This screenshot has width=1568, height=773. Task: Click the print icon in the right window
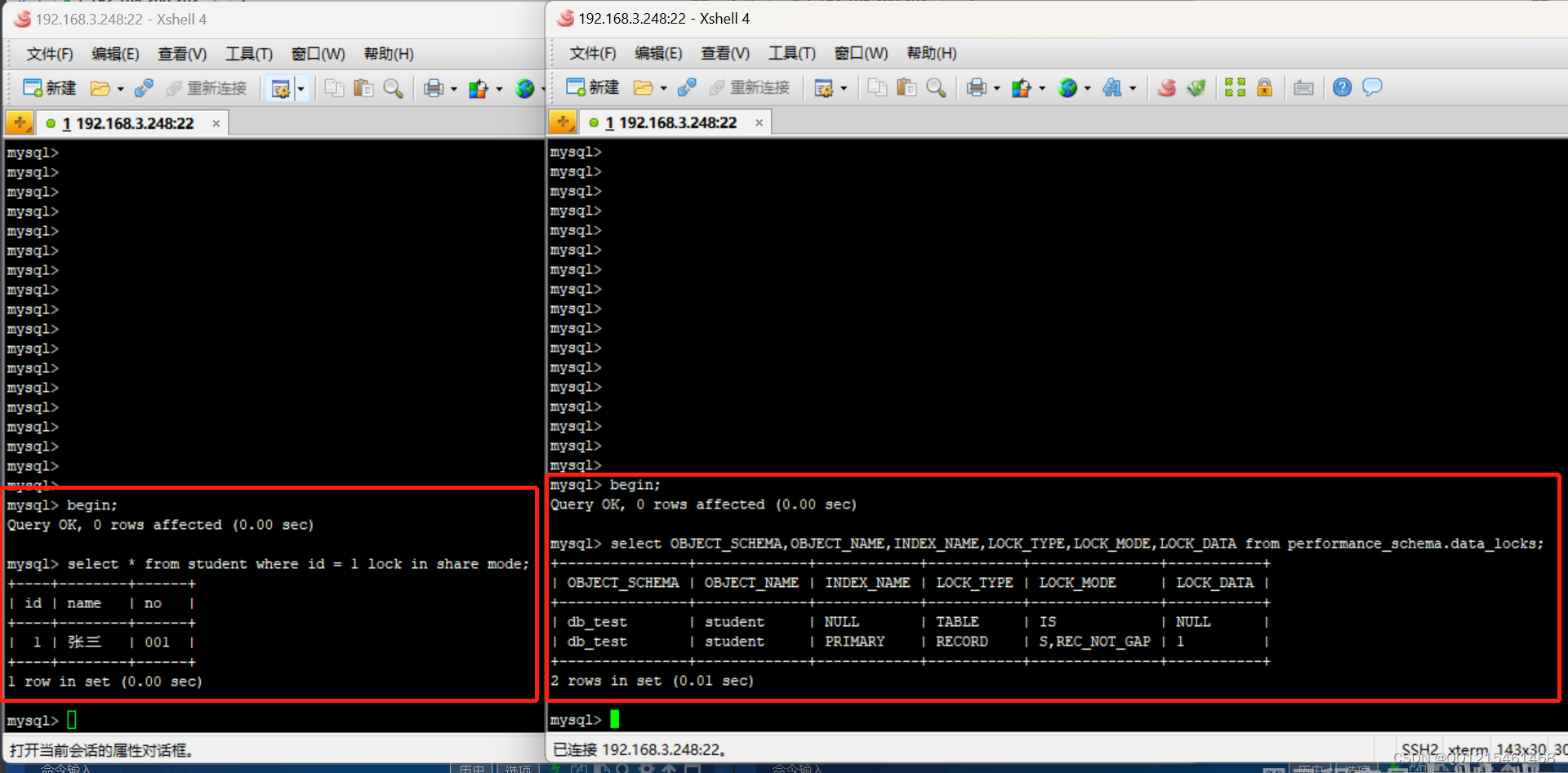(977, 87)
